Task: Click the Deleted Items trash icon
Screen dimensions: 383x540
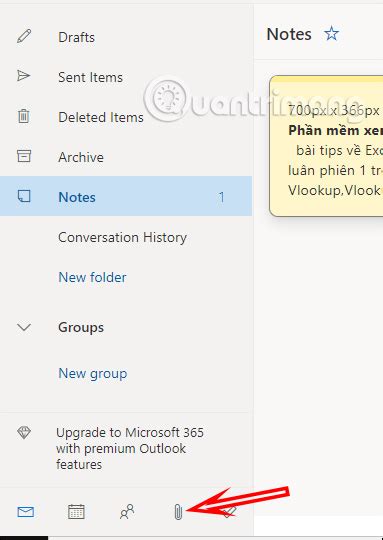Action: (x=24, y=116)
